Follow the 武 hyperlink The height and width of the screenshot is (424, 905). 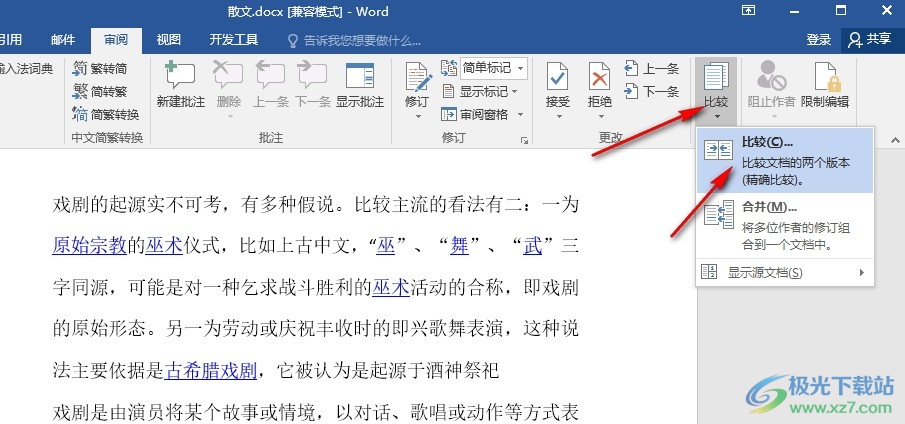(533, 246)
